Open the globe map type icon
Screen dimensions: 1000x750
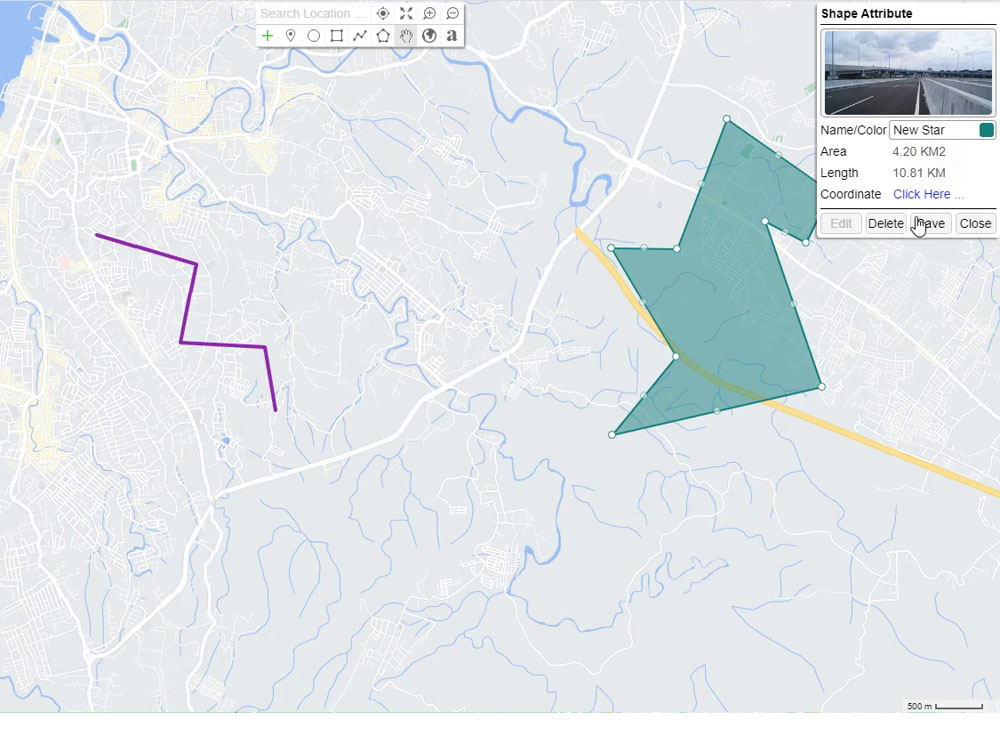[429, 36]
